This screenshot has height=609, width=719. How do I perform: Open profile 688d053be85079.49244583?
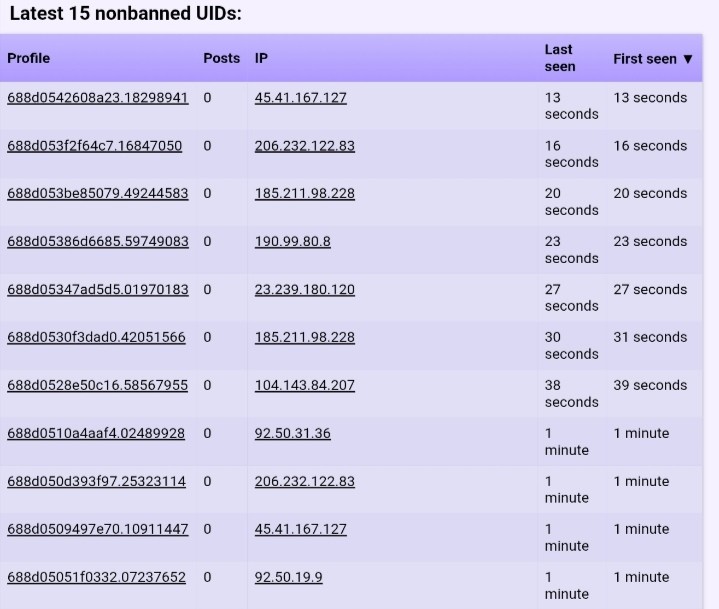pos(97,194)
